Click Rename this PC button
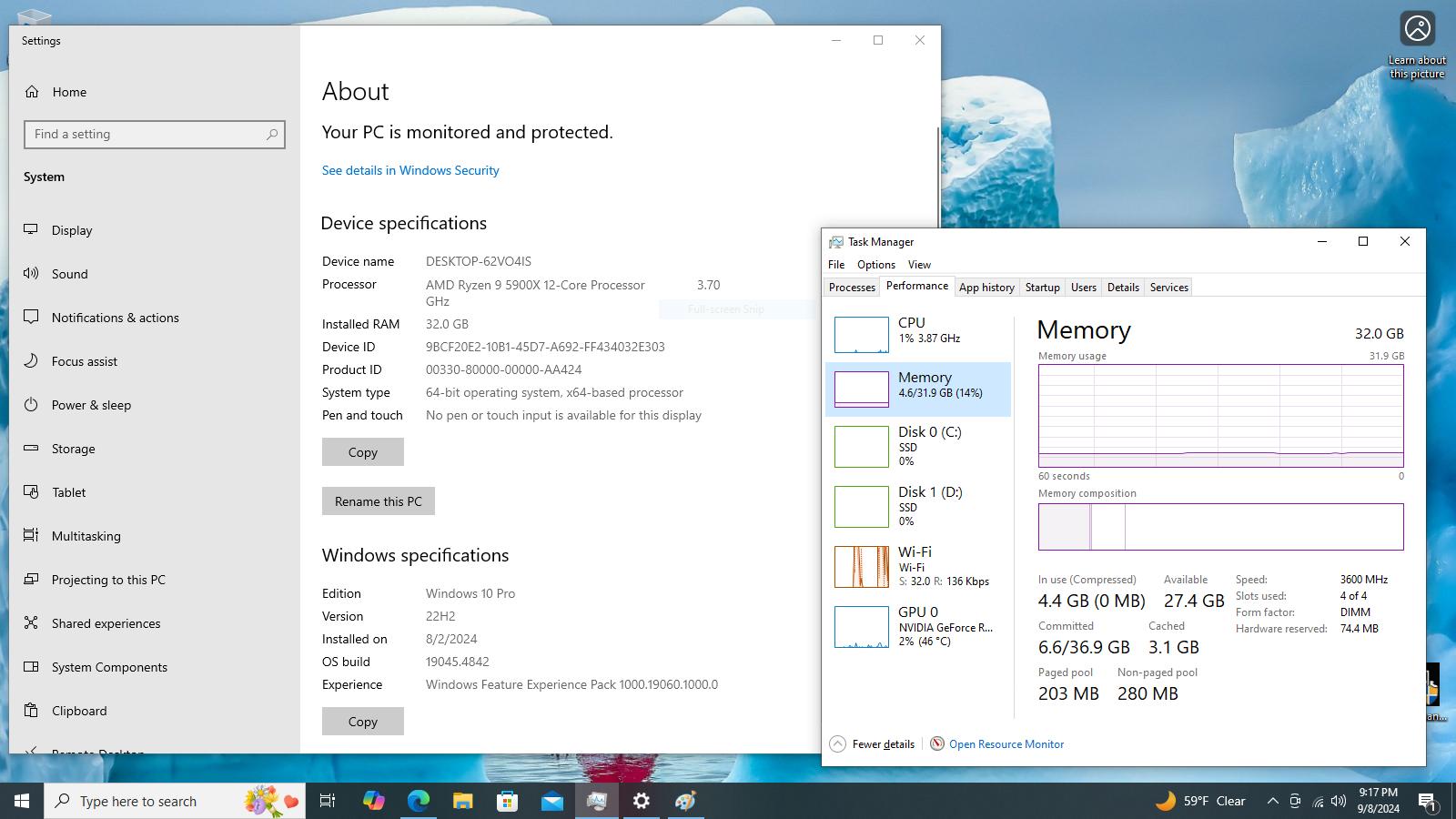The width and height of the screenshot is (1456, 819). tap(378, 501)
